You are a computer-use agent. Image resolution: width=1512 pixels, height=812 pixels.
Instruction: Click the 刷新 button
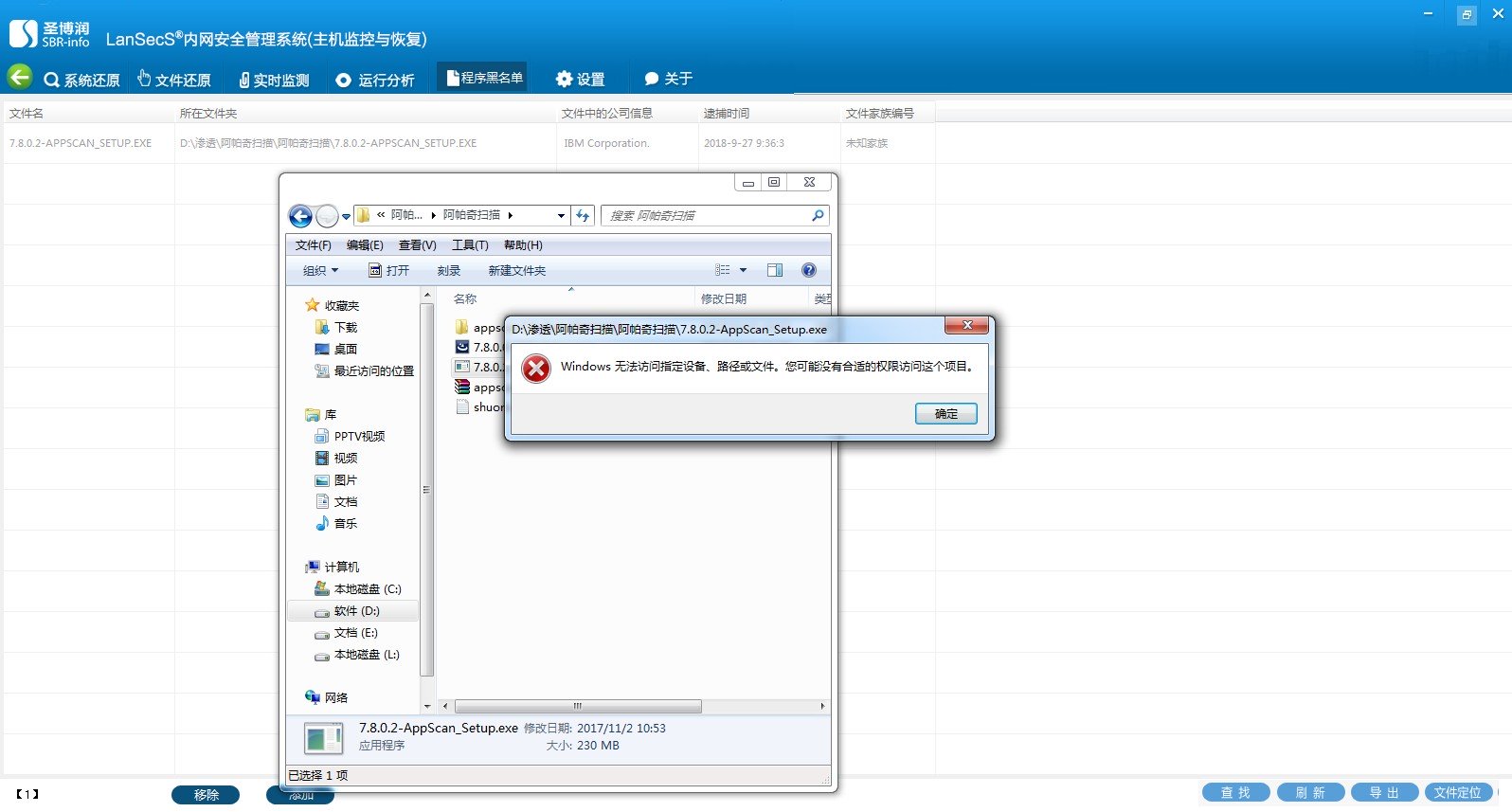[1310, 792]
